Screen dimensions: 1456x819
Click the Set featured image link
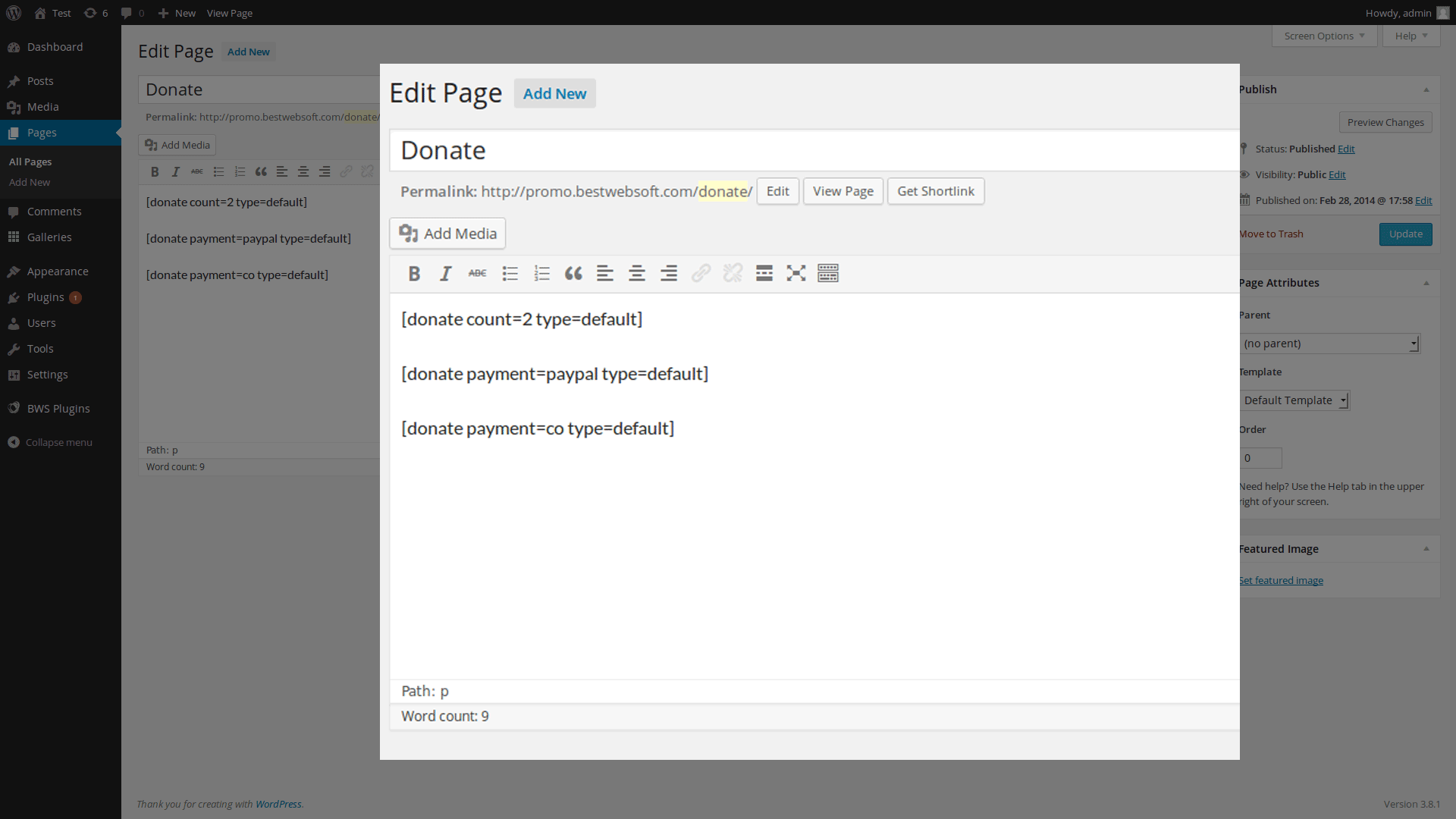[1282, 580]
